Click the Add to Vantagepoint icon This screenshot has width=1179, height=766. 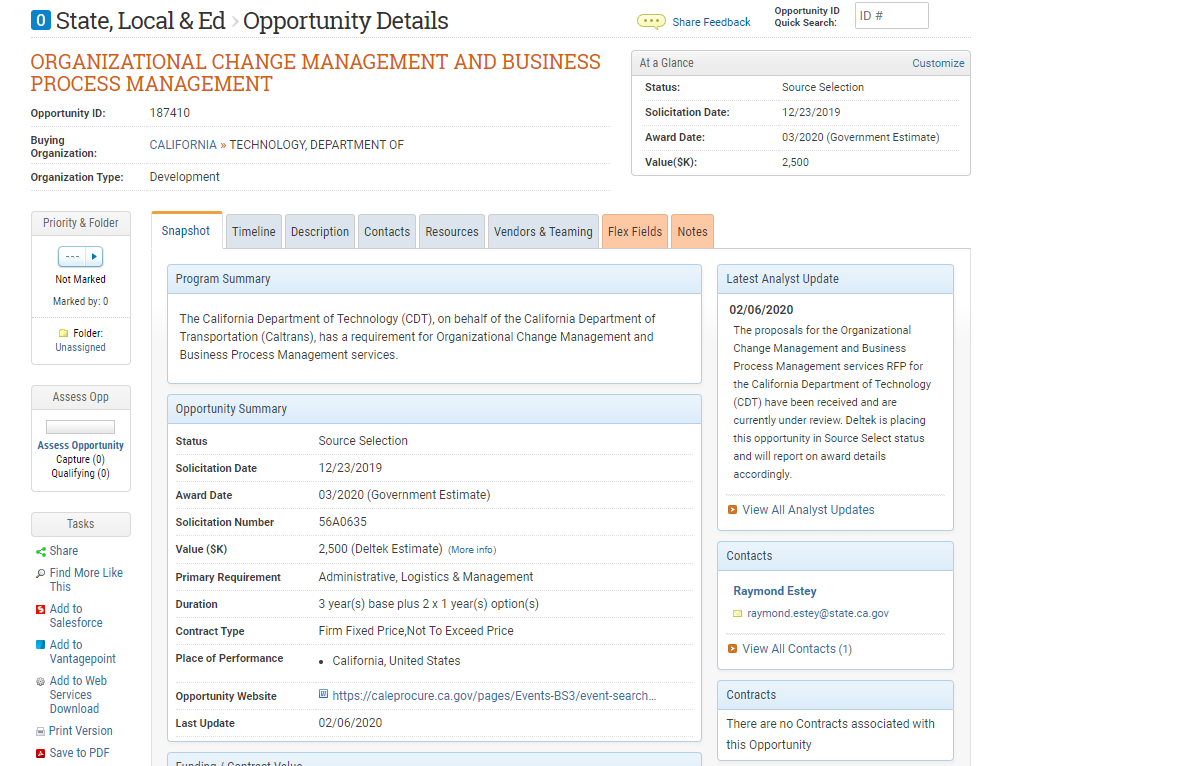(40, 645)
